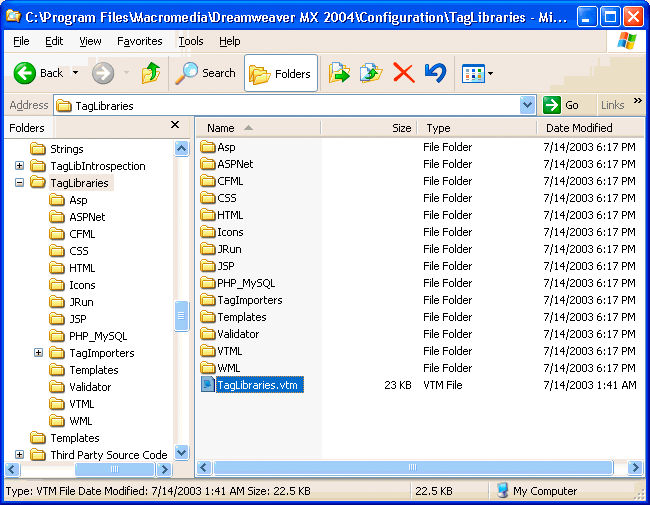Select the PHP_MySQL folder in the tree
The width and height of the screenshot is (650, 505).
point(88,336)
